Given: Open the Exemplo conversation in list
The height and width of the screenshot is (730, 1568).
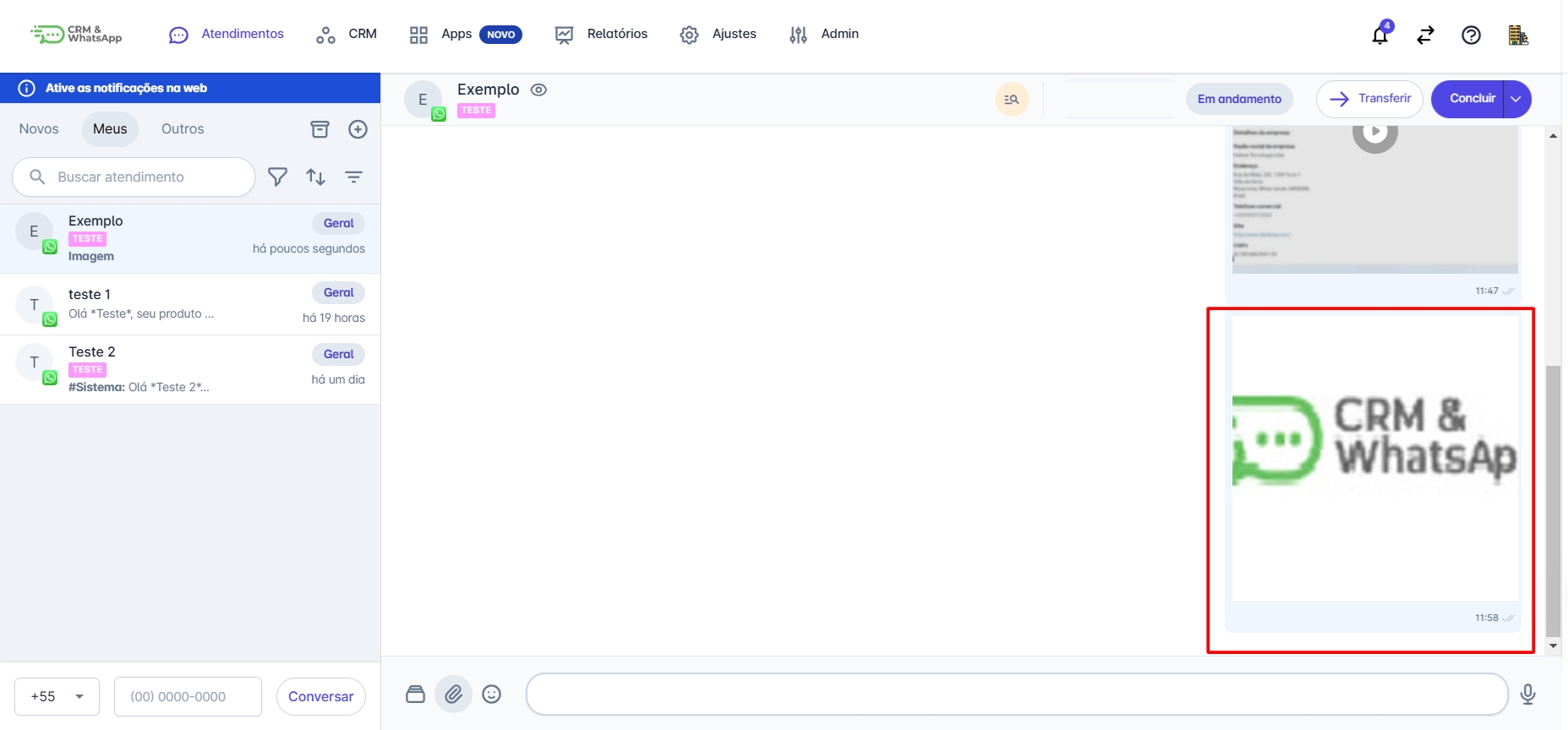Looking at the screenshot, I should (190, 238).
